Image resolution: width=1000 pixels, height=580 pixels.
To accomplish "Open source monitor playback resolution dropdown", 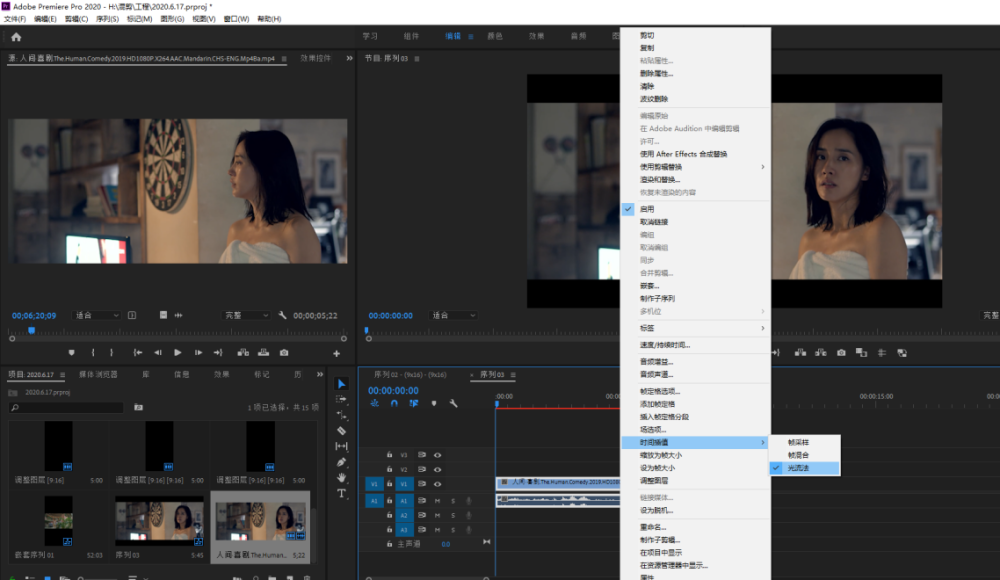I will coord(246,315).
